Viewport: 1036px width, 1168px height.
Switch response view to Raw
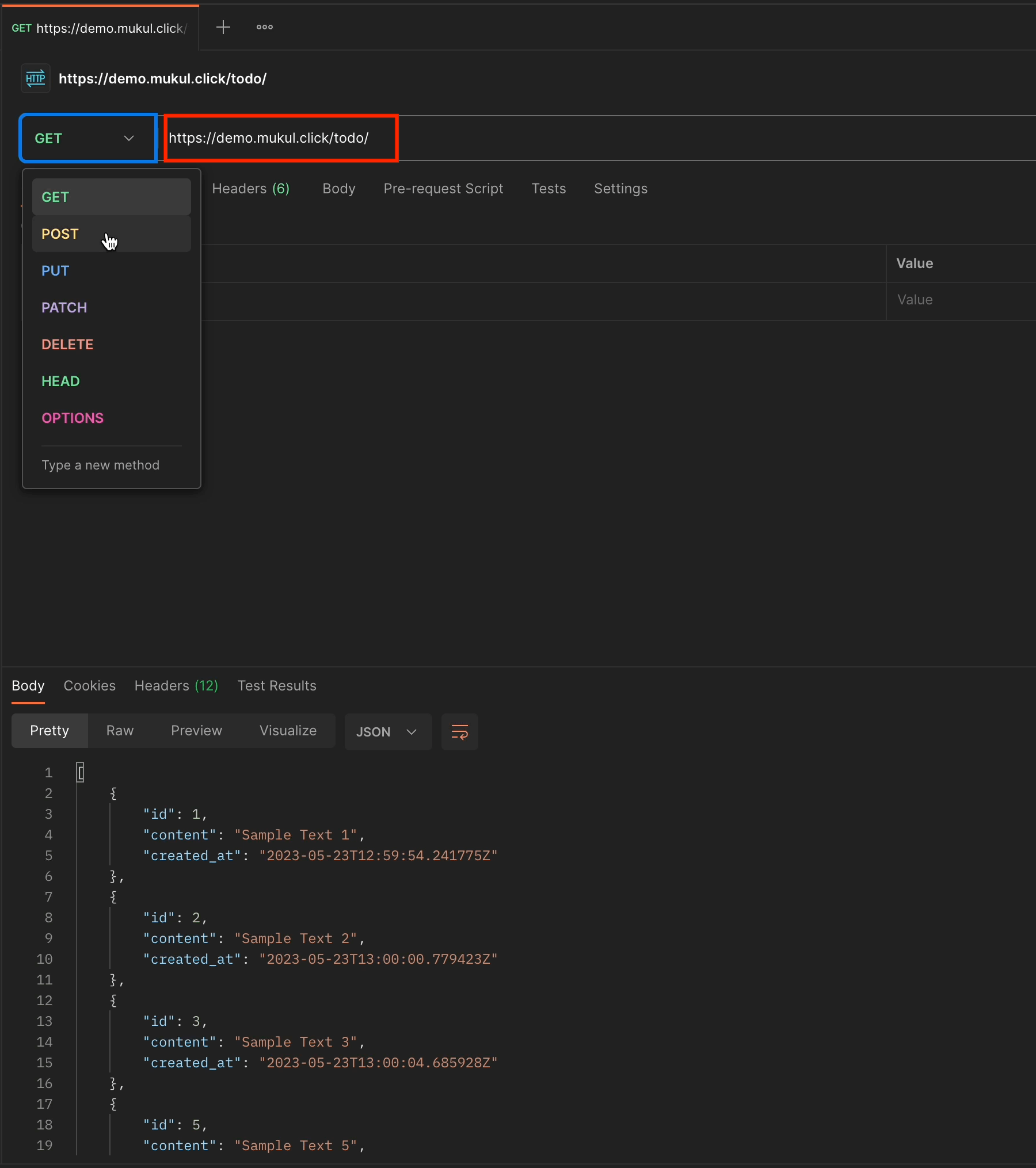(x=120, y=731)
